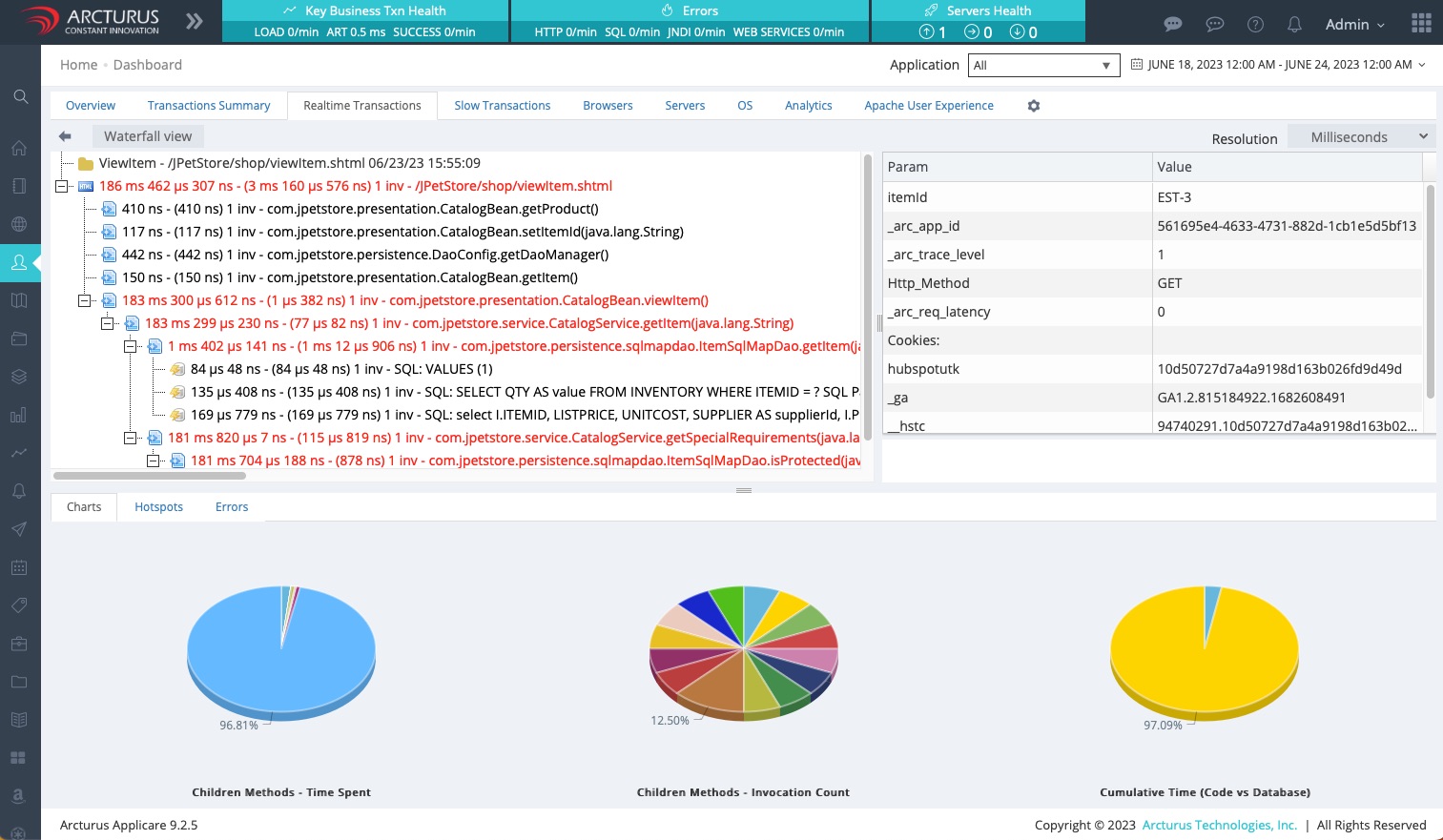This screenshot has height=840, width=1443.
Task: Click the paper plane icon in the sidebar
Action: click(19, 529)
